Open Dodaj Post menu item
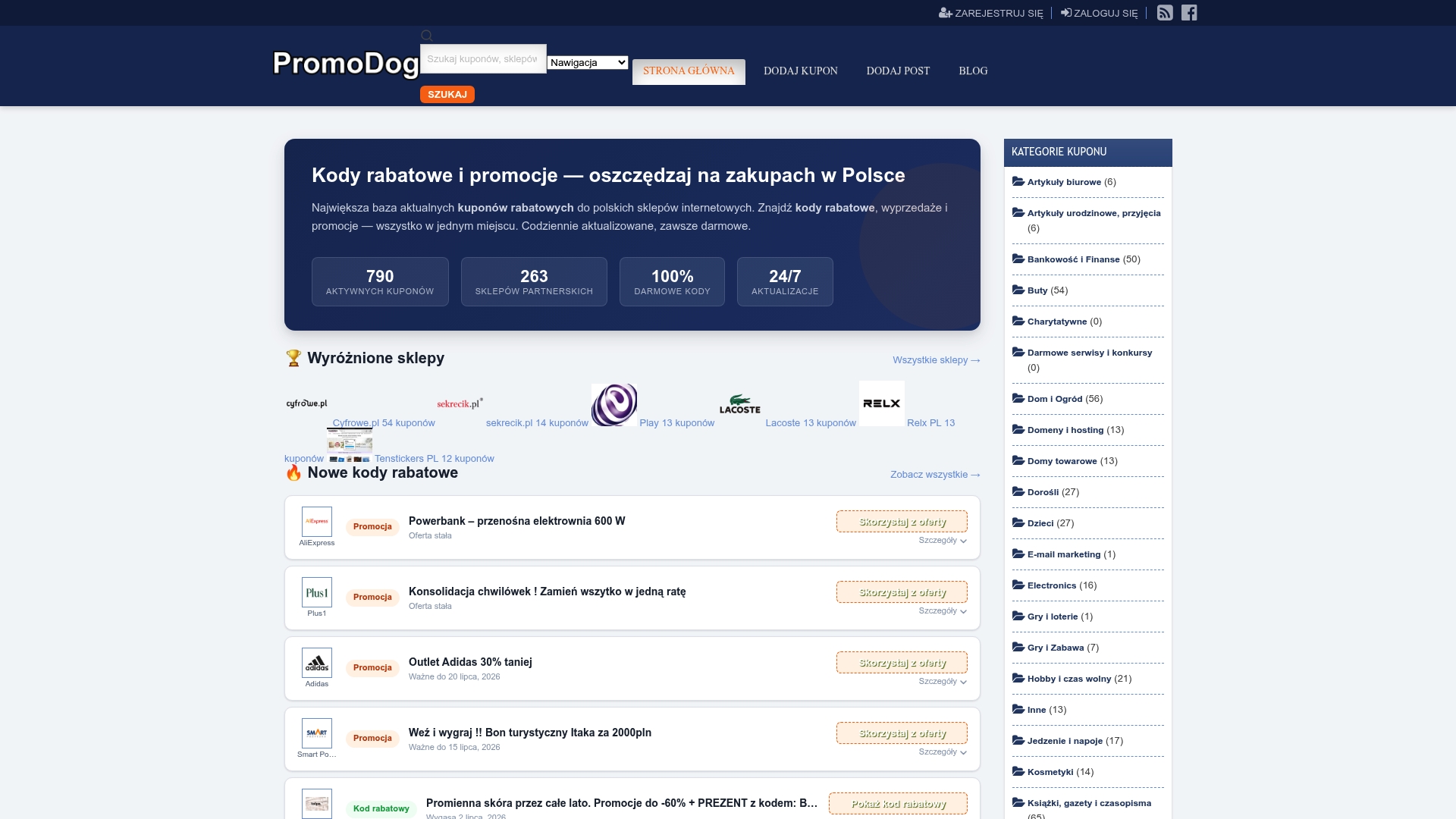The width and height of the screenshot is (1456, 819). tap(898, 71)
